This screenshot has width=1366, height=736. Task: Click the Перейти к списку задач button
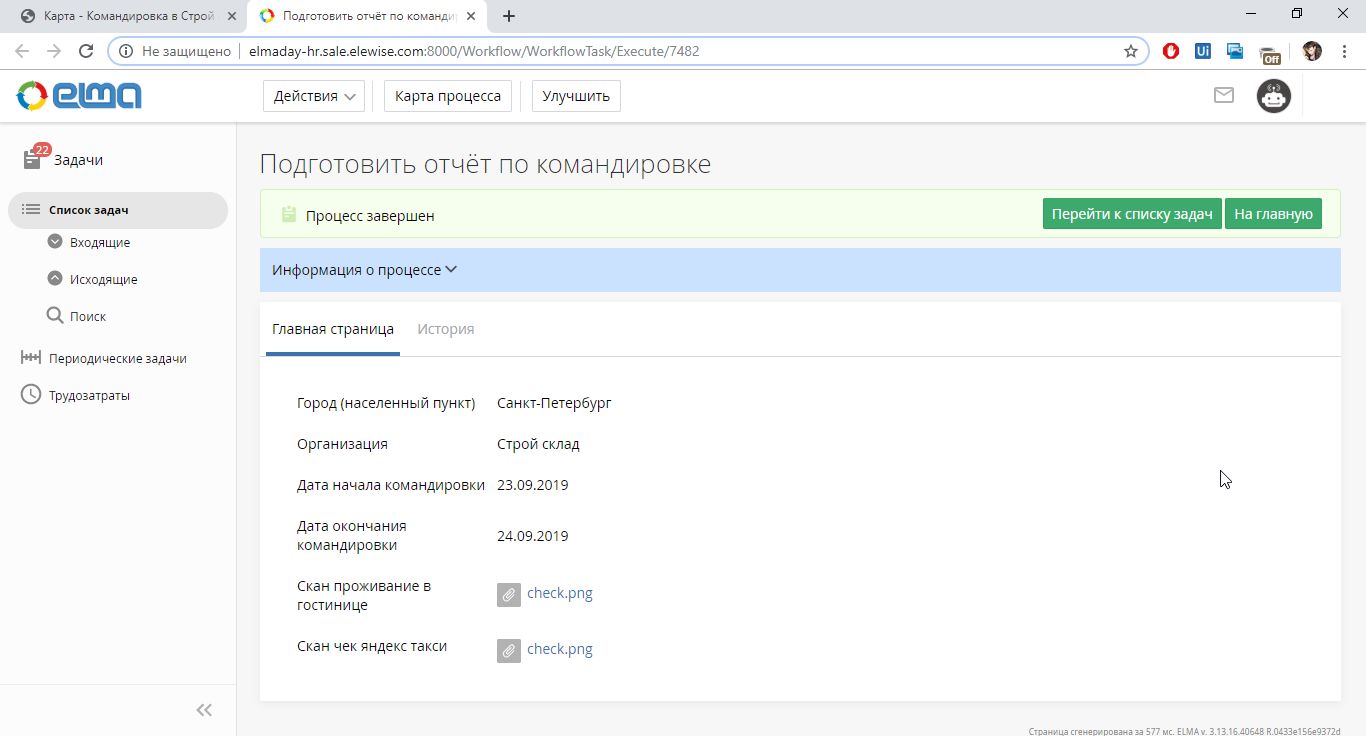coord(1131,213)
